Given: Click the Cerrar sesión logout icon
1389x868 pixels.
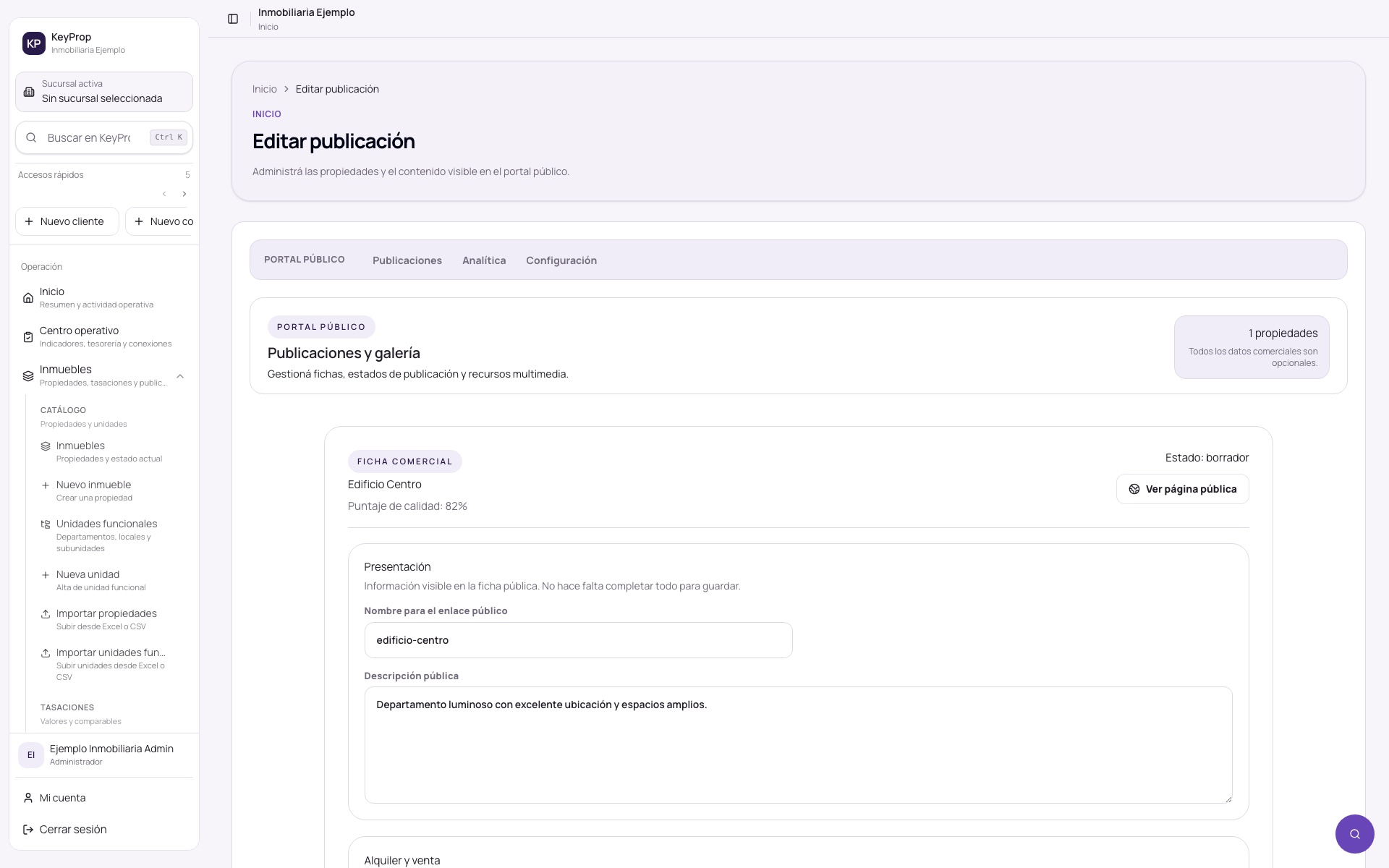Looking at the screenshot, I should 28,830.
